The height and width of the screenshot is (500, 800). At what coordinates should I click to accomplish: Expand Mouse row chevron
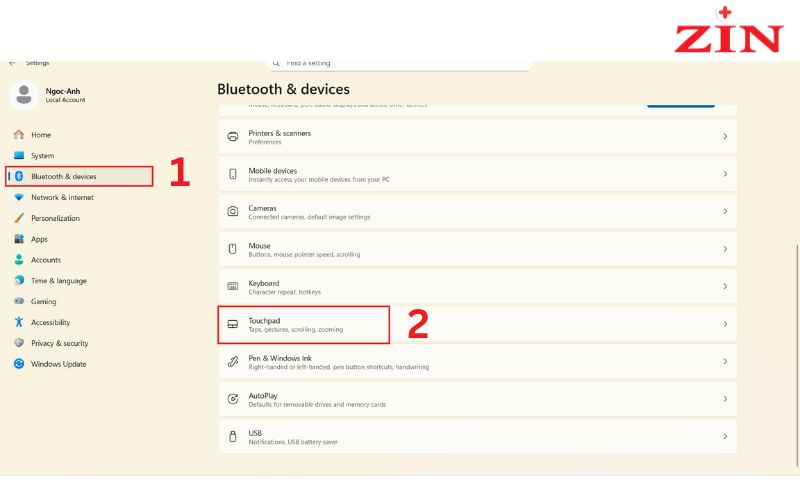click(725, 249)
